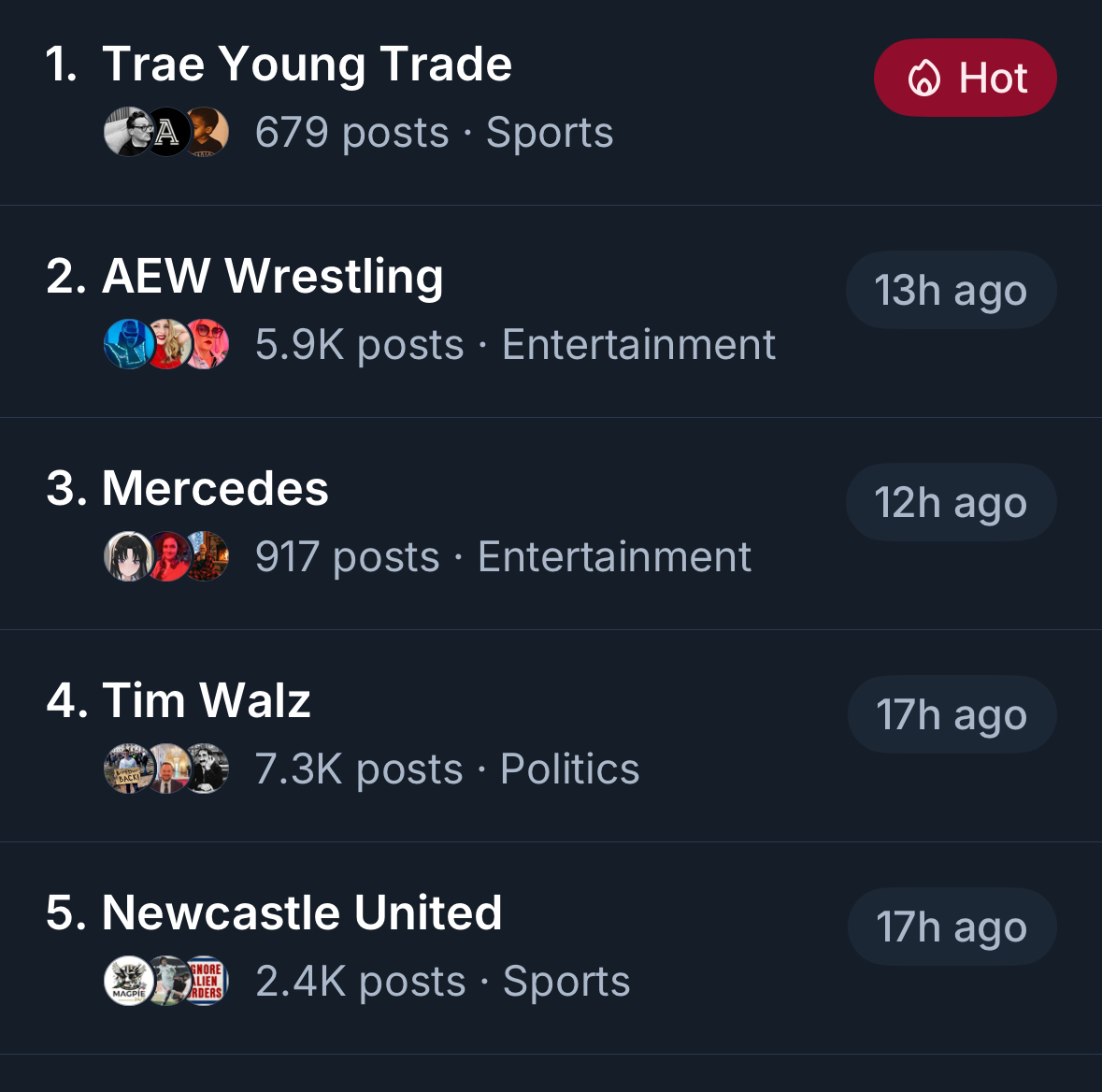Click the black 'A' logo avatar under Trae Young Trade
This screenshot has width=1102, height=1092.
(x=166, y=132)
